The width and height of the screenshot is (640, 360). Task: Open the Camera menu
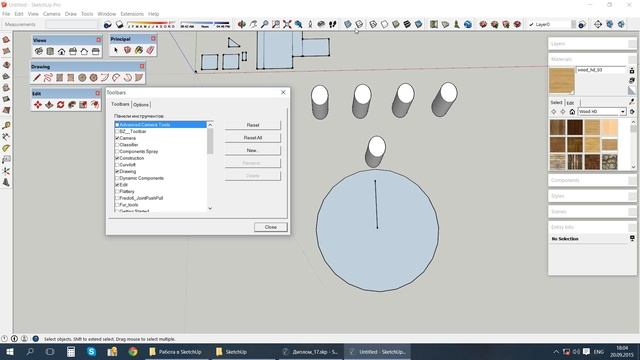(51, 14)
